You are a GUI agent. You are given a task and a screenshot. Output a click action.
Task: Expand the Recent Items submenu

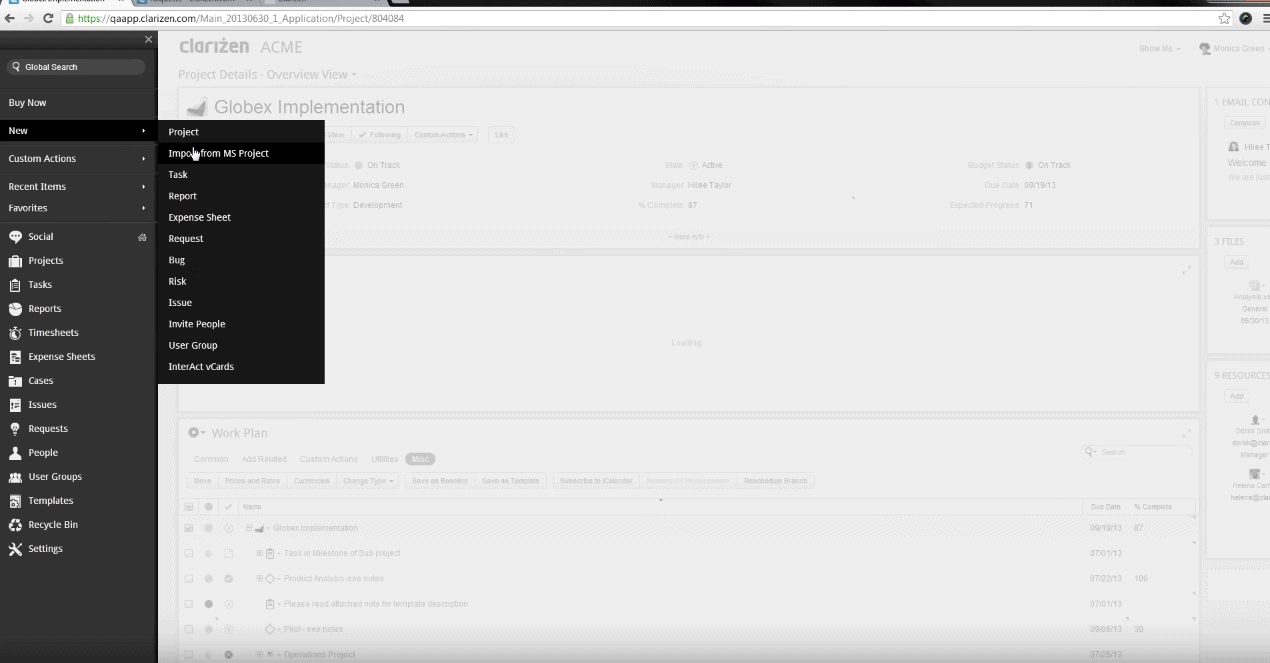78,187
